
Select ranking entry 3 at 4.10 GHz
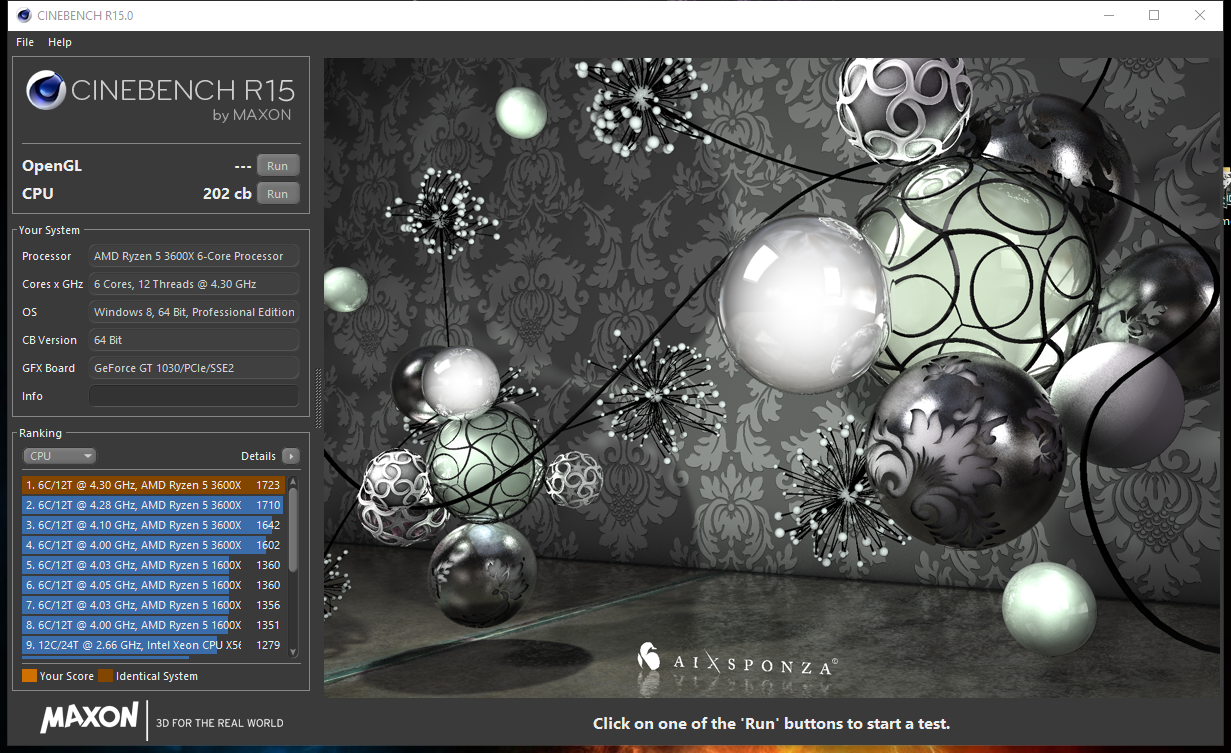click(153, 525)
